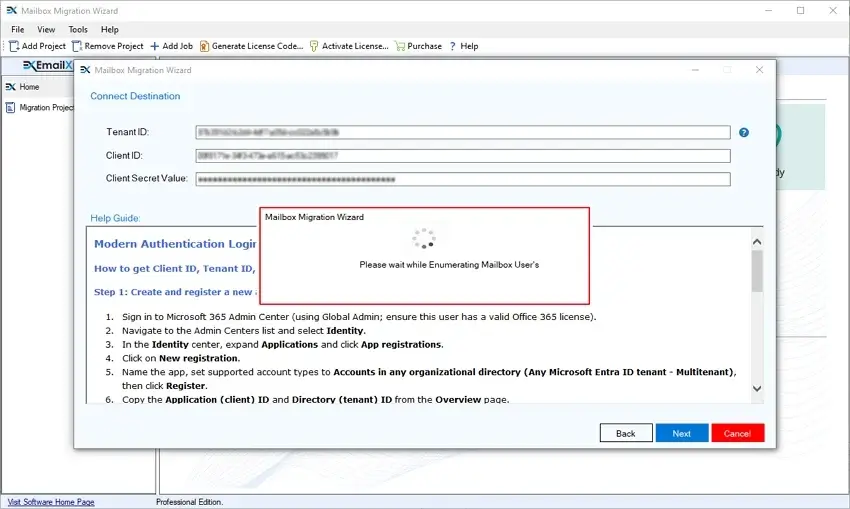850x509 pixels.
Task: Click the Add Job plus icon
Action: (x=154, y=46)
